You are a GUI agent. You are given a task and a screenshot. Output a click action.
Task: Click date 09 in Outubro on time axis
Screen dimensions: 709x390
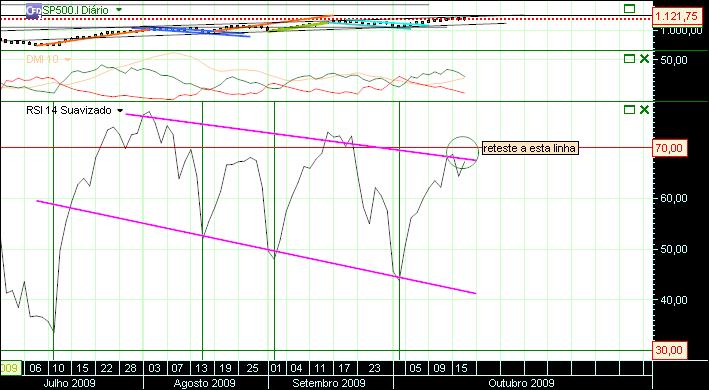click(x=439, y=368)
